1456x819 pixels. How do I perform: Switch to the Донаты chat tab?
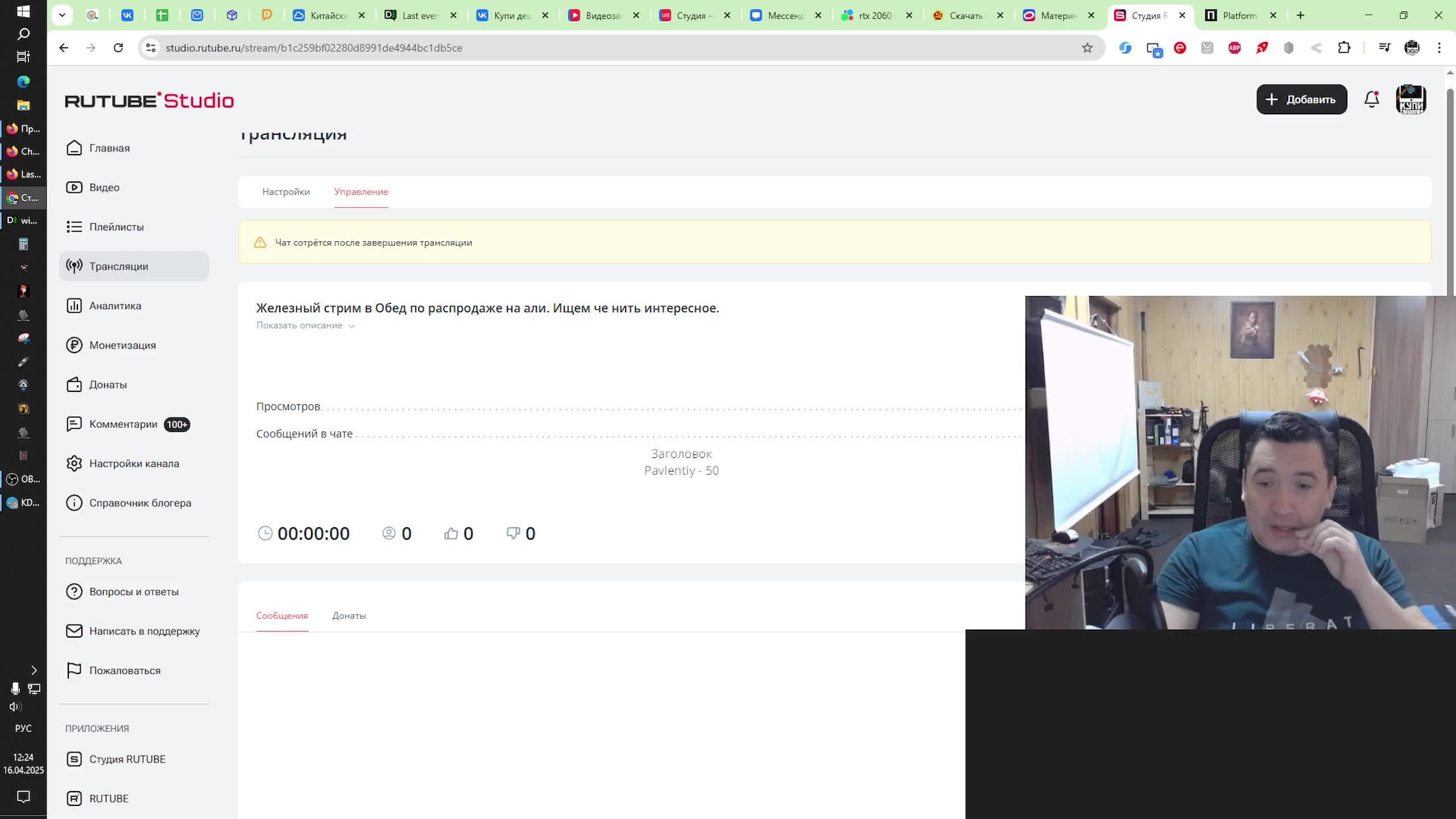coord(349,615)
